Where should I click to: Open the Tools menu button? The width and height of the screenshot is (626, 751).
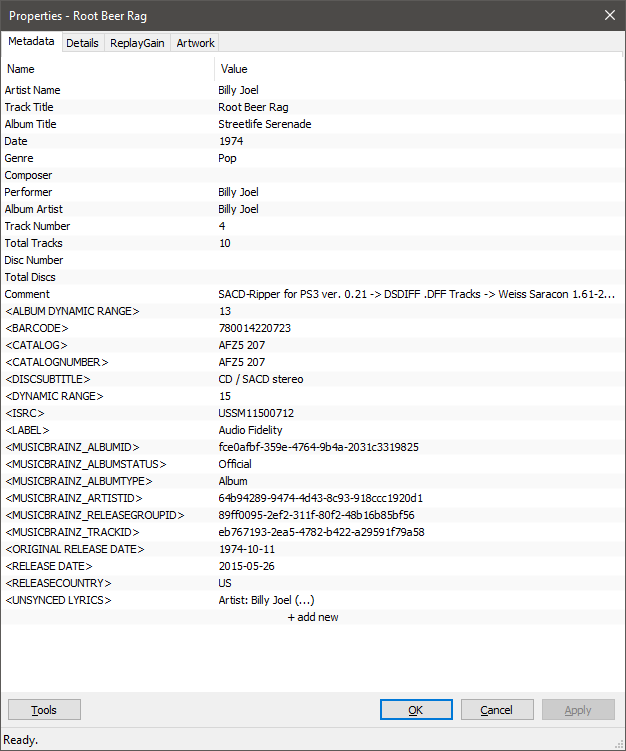point(44,710)
